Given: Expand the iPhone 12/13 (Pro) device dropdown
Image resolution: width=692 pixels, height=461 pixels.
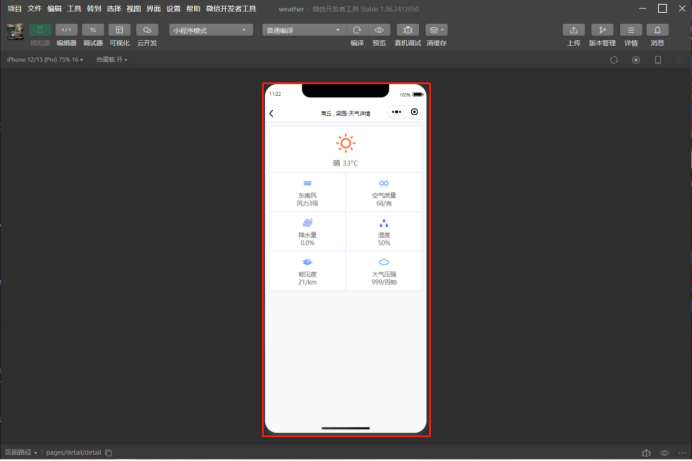Looking at the screenshot, I should (45, 60).
